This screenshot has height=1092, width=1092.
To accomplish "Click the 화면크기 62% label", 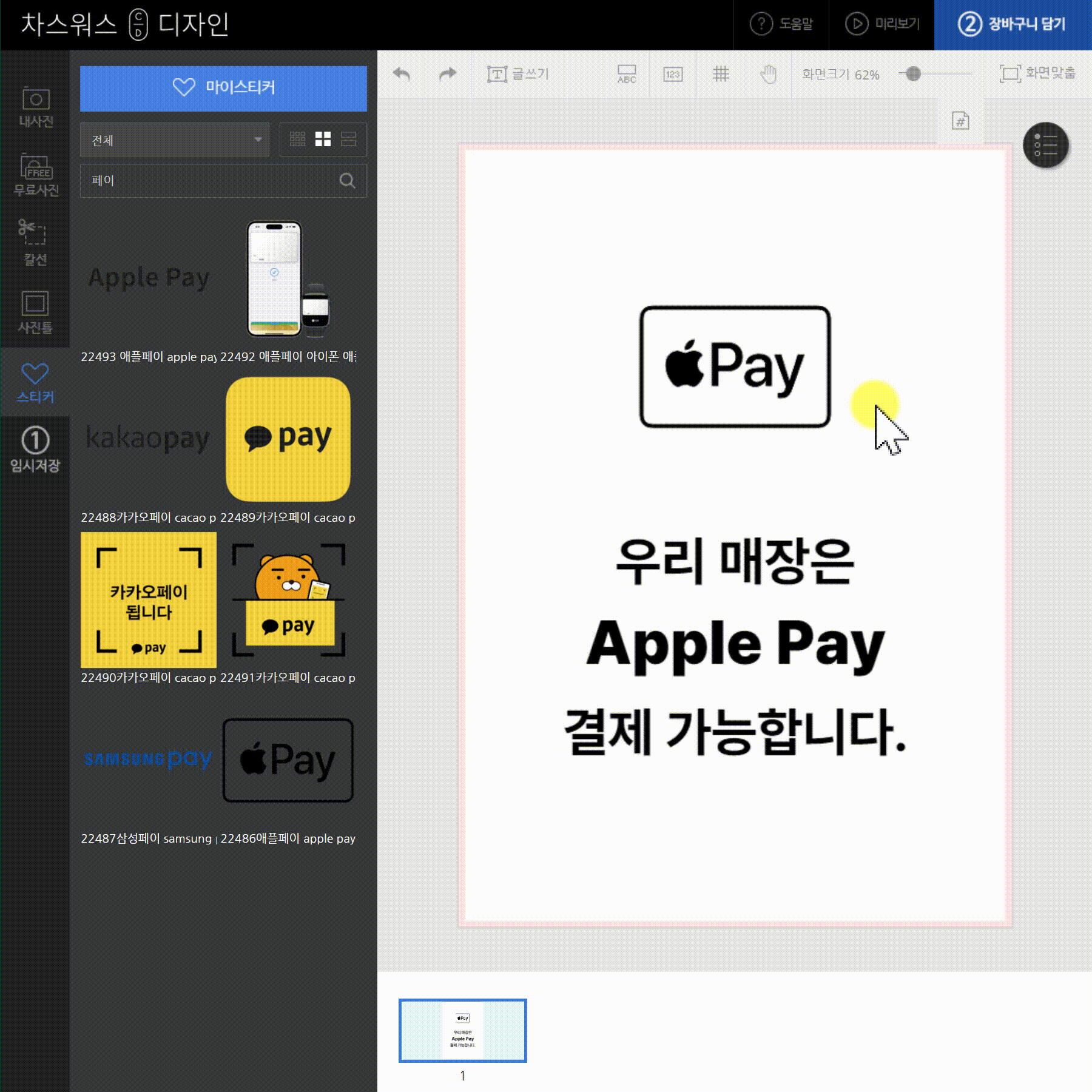I will coord(840,74).
